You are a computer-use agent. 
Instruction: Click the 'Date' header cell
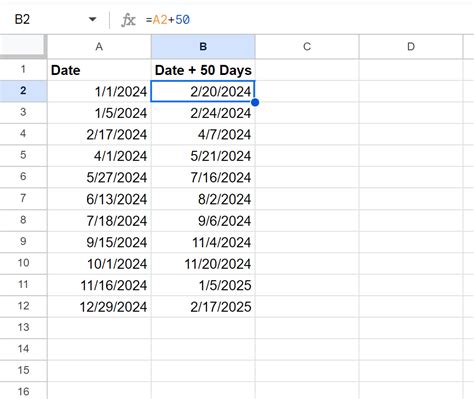pos(99,70)
